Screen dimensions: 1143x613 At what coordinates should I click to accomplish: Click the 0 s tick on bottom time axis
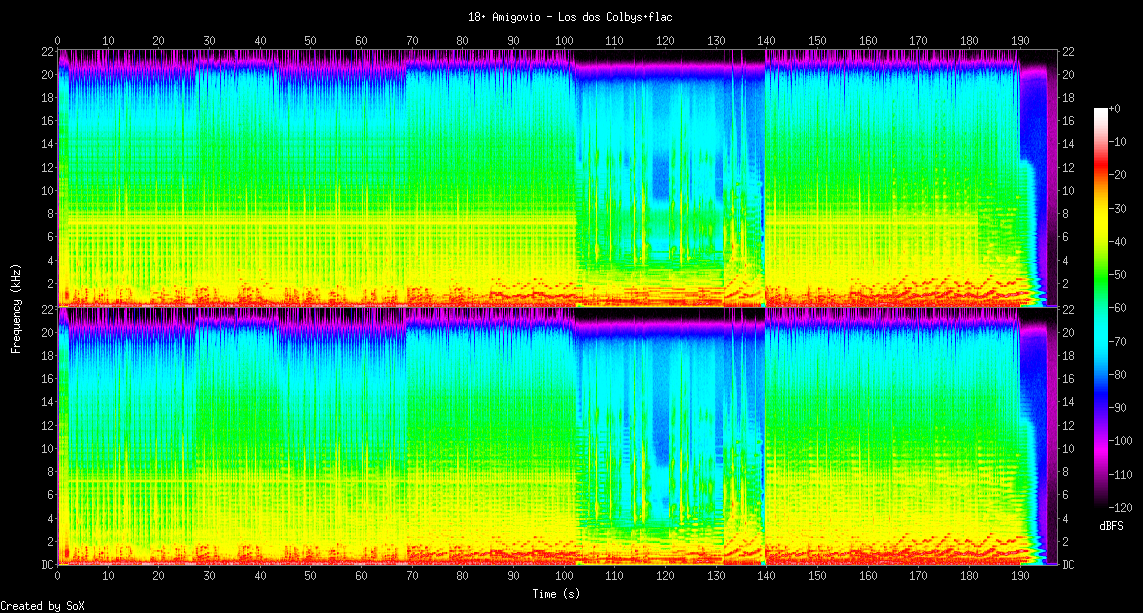pyautogui.click(x=58, y=577)
